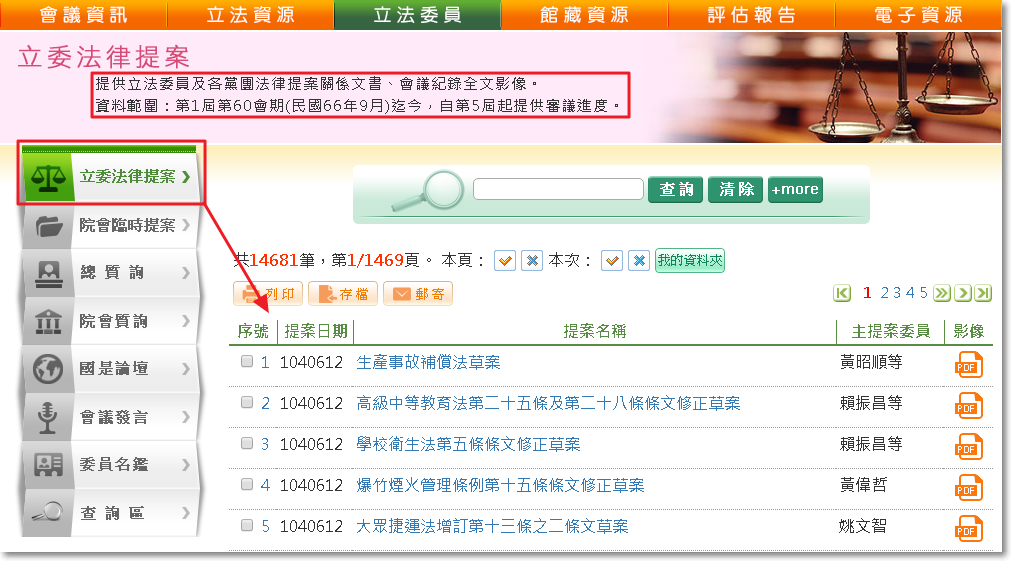This screenshot has width=1011, height=561.
Task: Expand 委員名鑑 sidebar section
Action: point(108,465)
